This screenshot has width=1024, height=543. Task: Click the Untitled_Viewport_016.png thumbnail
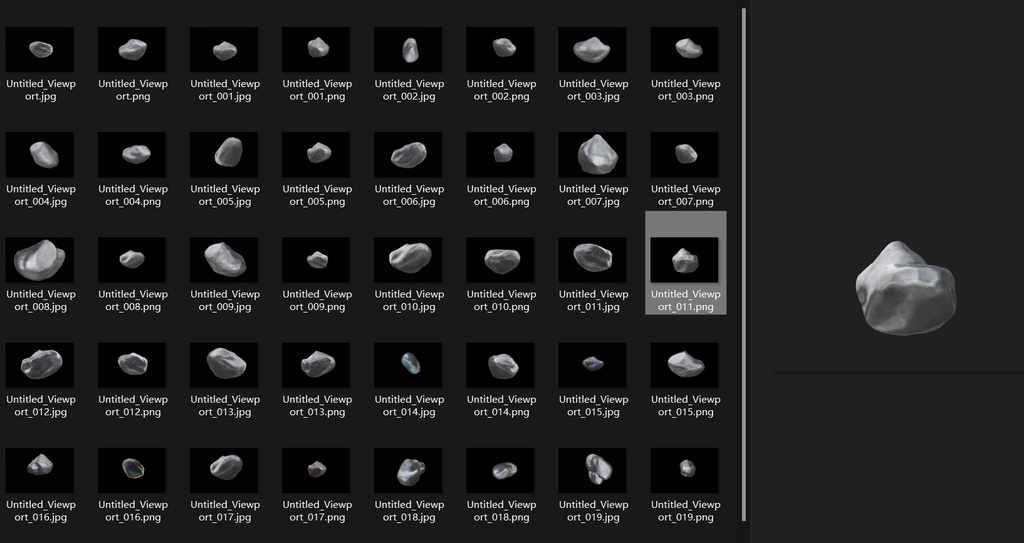pos(132,470)
